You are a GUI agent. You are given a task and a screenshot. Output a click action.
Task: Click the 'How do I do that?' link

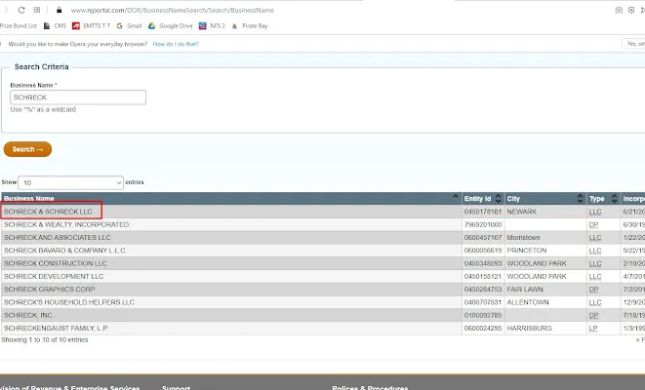coord(176,44)
